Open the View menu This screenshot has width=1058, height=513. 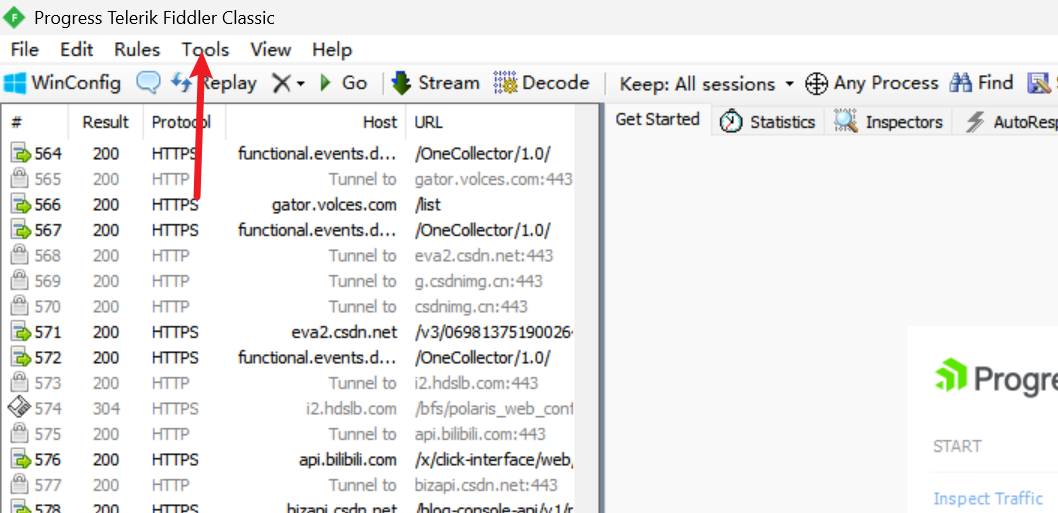pyautogui.click(x=271, y=50)
